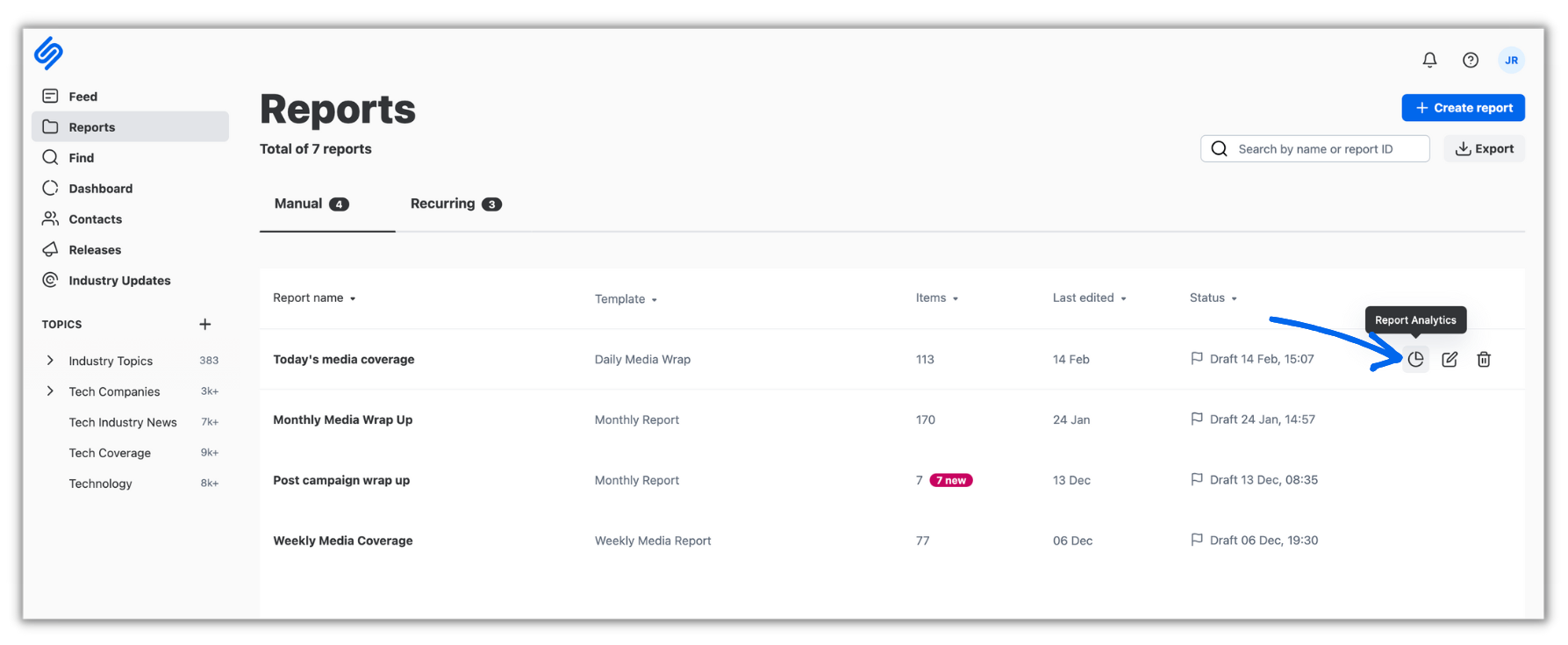The width and height of the screenshot is (1568, 645).
Task: Click the Reports folder icon in sidebar
Action: (51, 126)
